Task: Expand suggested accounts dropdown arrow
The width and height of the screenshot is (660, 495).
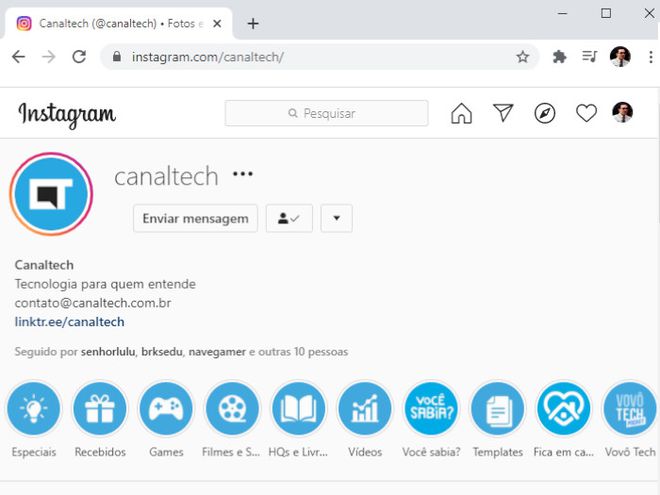Action: [336, 218]
